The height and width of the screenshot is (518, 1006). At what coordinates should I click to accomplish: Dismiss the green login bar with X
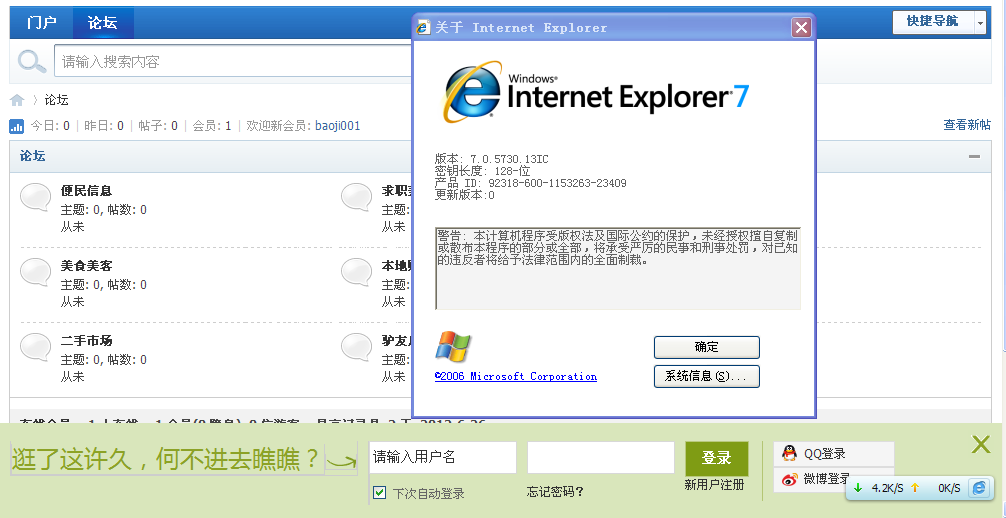980,444
